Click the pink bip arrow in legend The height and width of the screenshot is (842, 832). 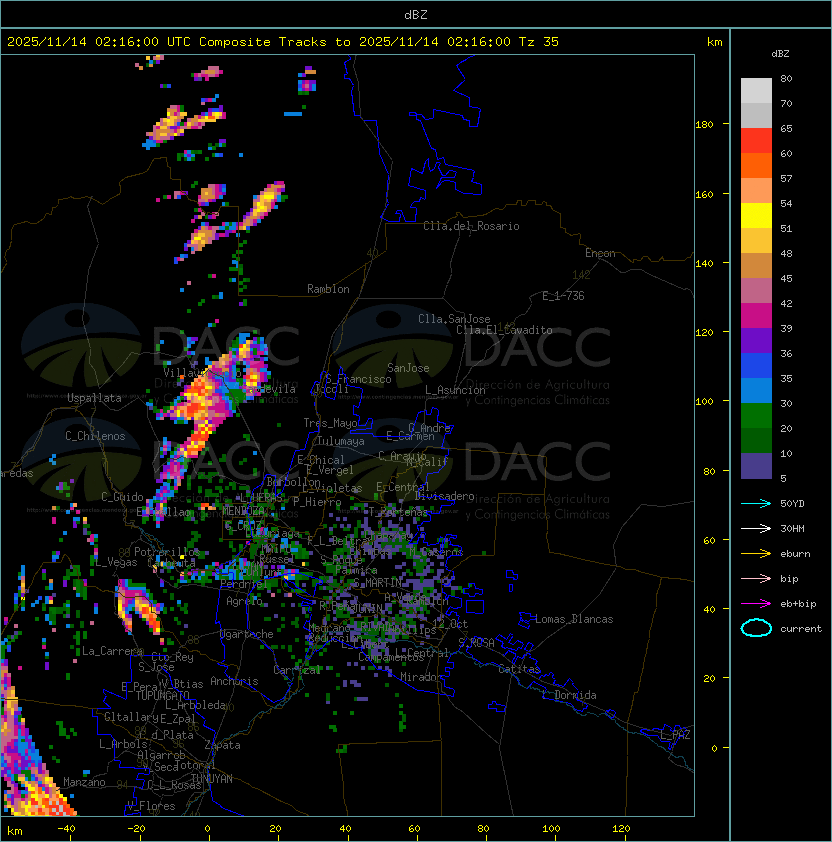click(x=756, y=579)
